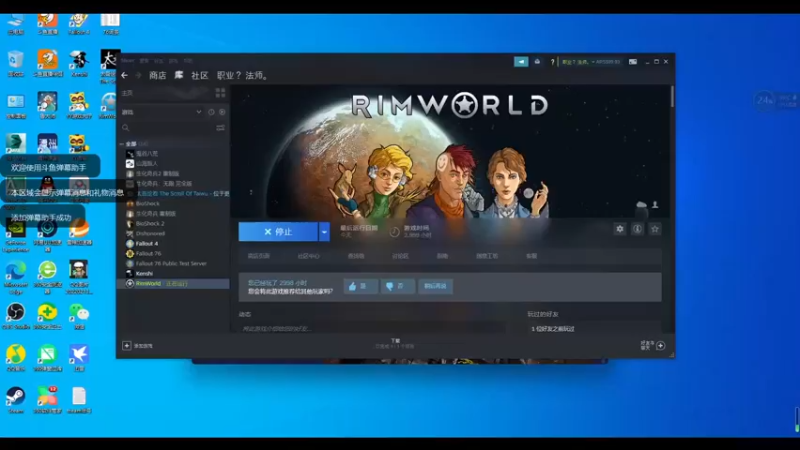Open the text file icon on desktop
The image size is (800, 450).
(x=79, y=401)
